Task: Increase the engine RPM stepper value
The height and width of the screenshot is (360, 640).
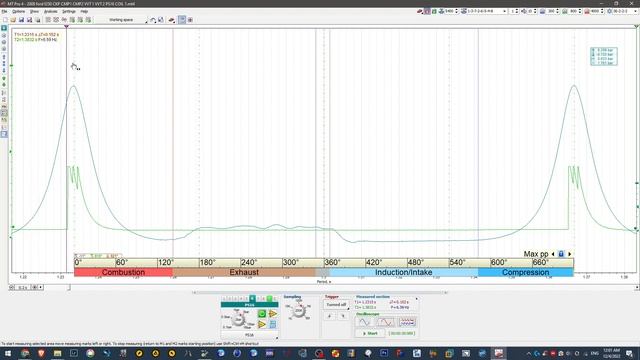Action: tap(456, 10)
